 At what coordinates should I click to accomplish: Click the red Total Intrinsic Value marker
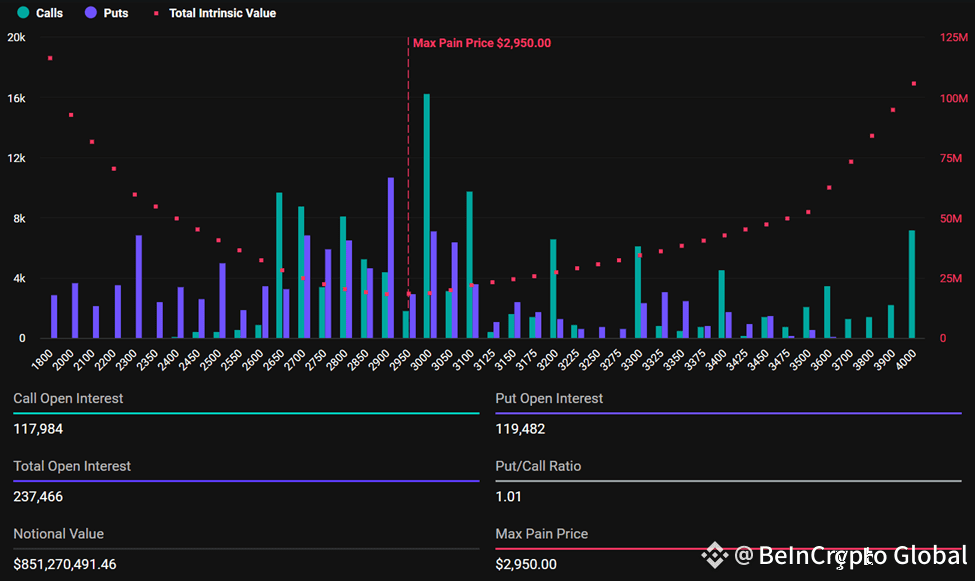click(156, 13)
